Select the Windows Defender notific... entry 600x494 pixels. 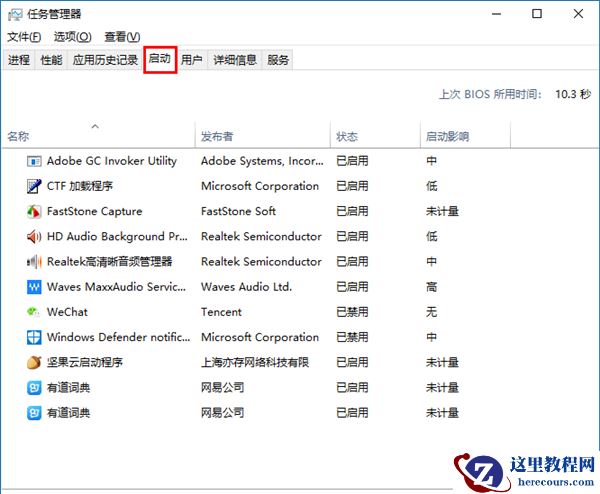click(x=118, y=337)
